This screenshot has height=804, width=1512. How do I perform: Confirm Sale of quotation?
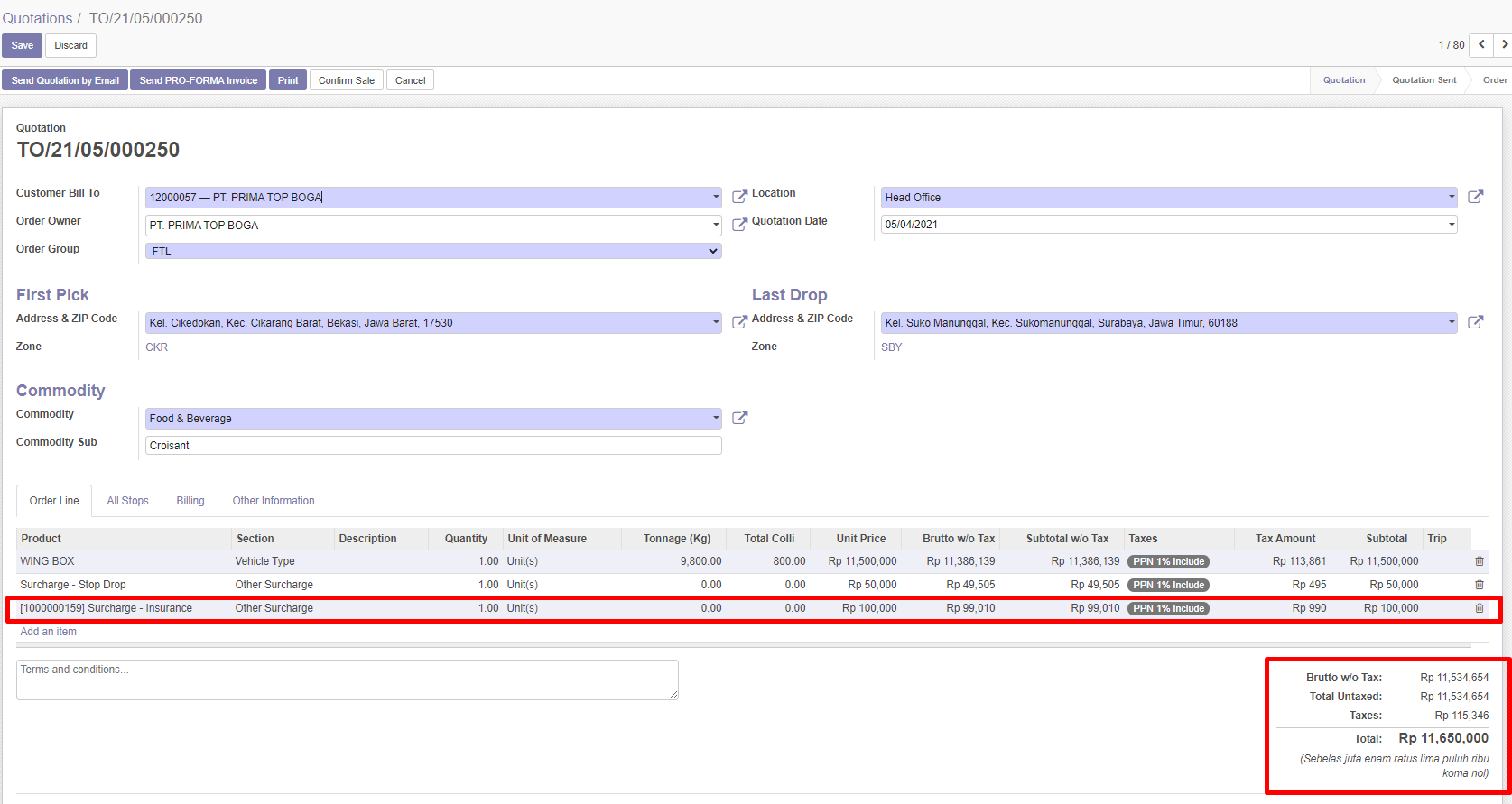point(347,80)
